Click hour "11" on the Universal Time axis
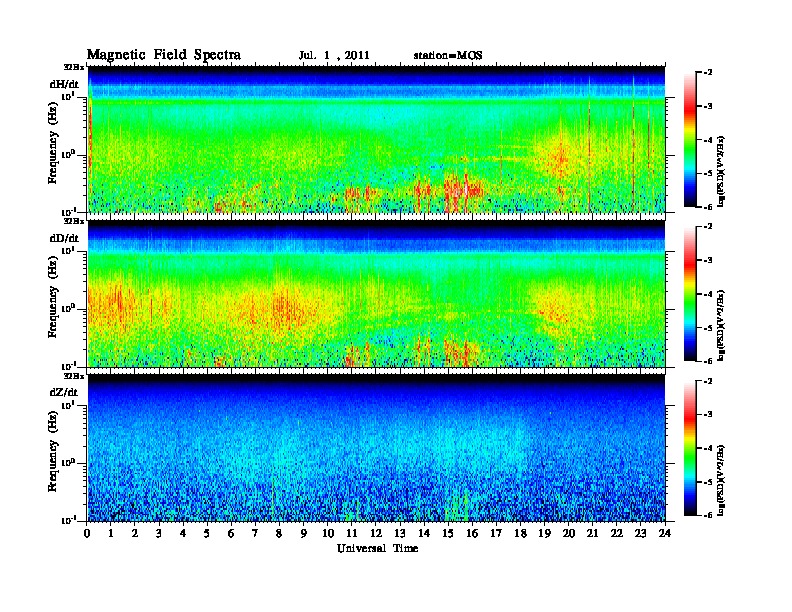 click(x=352, y=533)
